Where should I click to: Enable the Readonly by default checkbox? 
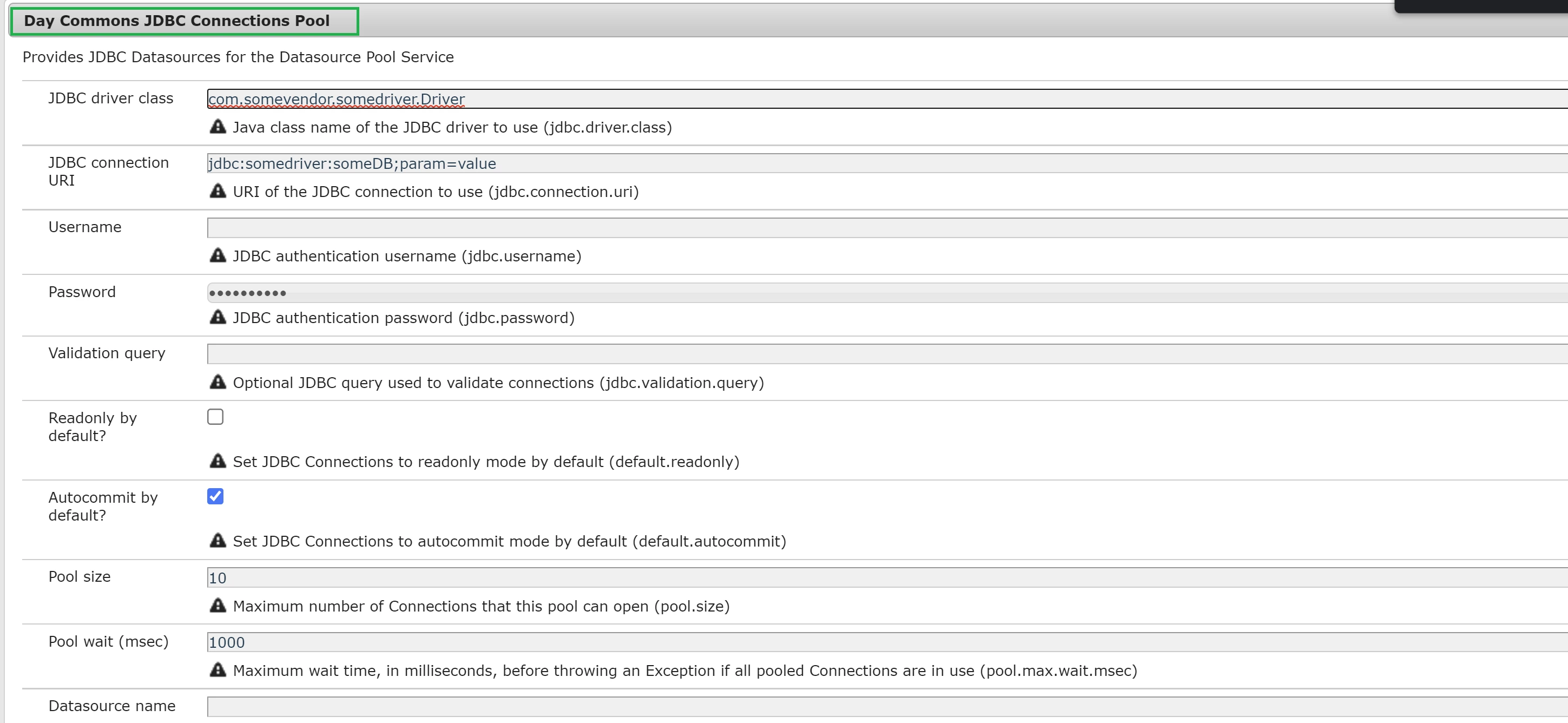215,417
